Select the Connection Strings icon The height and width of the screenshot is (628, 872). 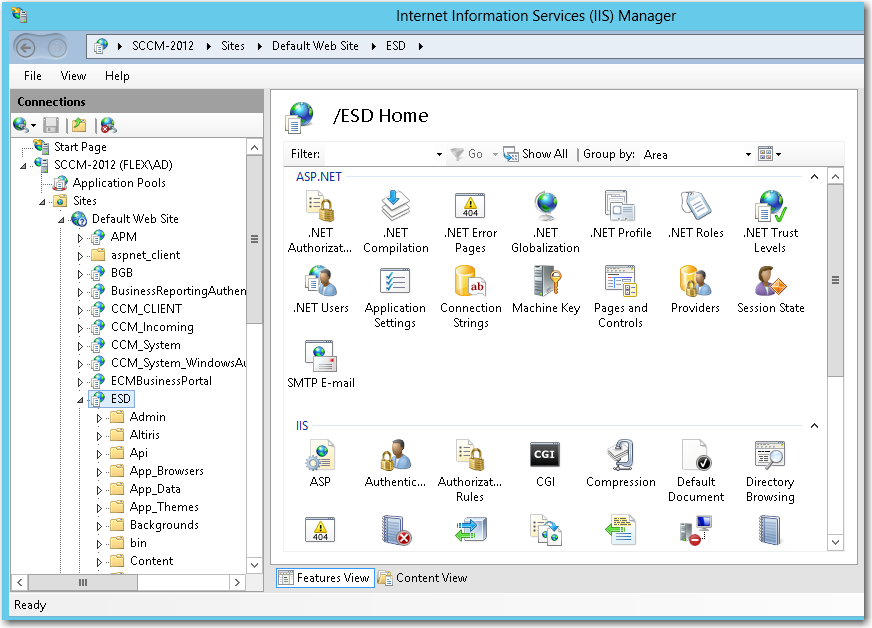point(470,282)
